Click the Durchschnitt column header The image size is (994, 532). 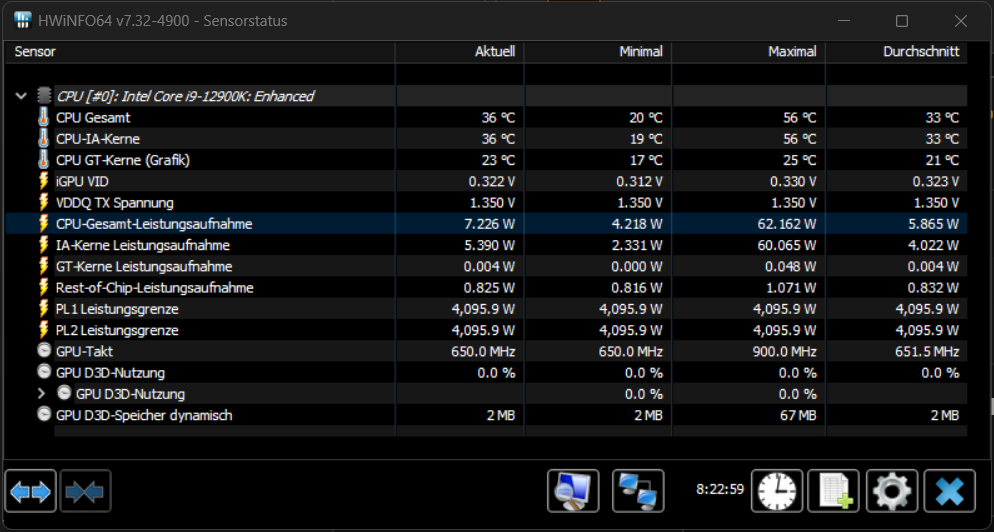click(x=896, y=52)
